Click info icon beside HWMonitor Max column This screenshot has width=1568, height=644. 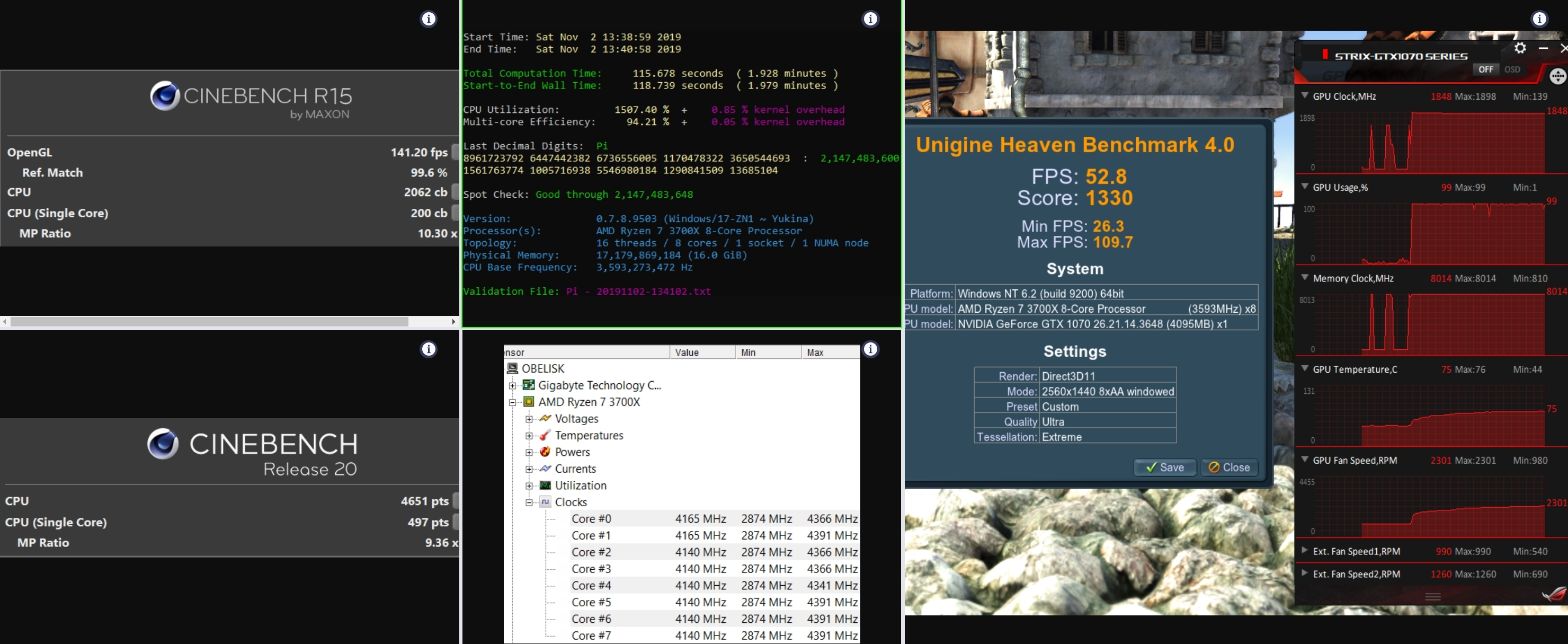click(870, 349)
